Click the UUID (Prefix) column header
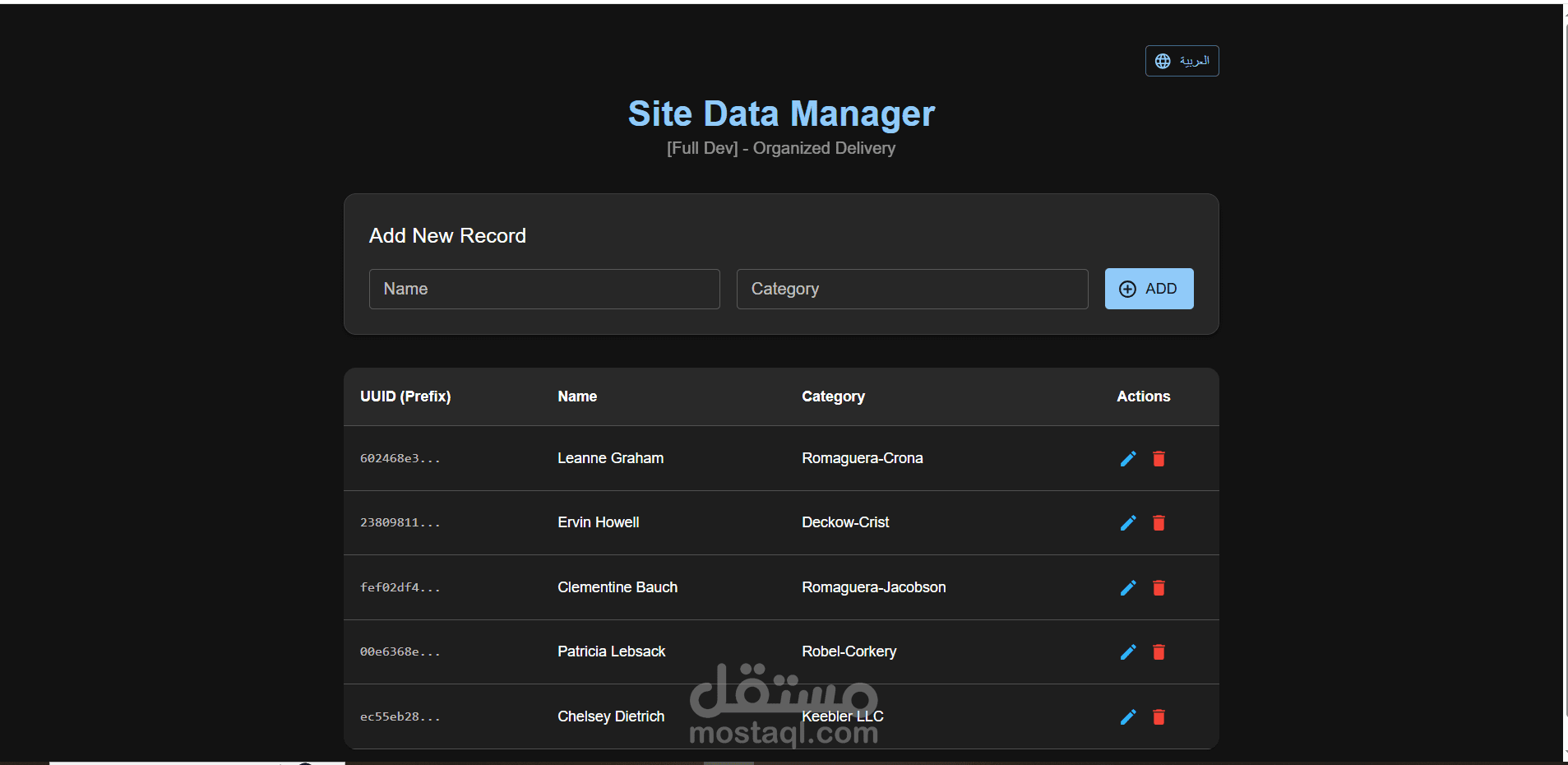The width and height of the screenshot is (1568, 765). [x=405, y=396]
